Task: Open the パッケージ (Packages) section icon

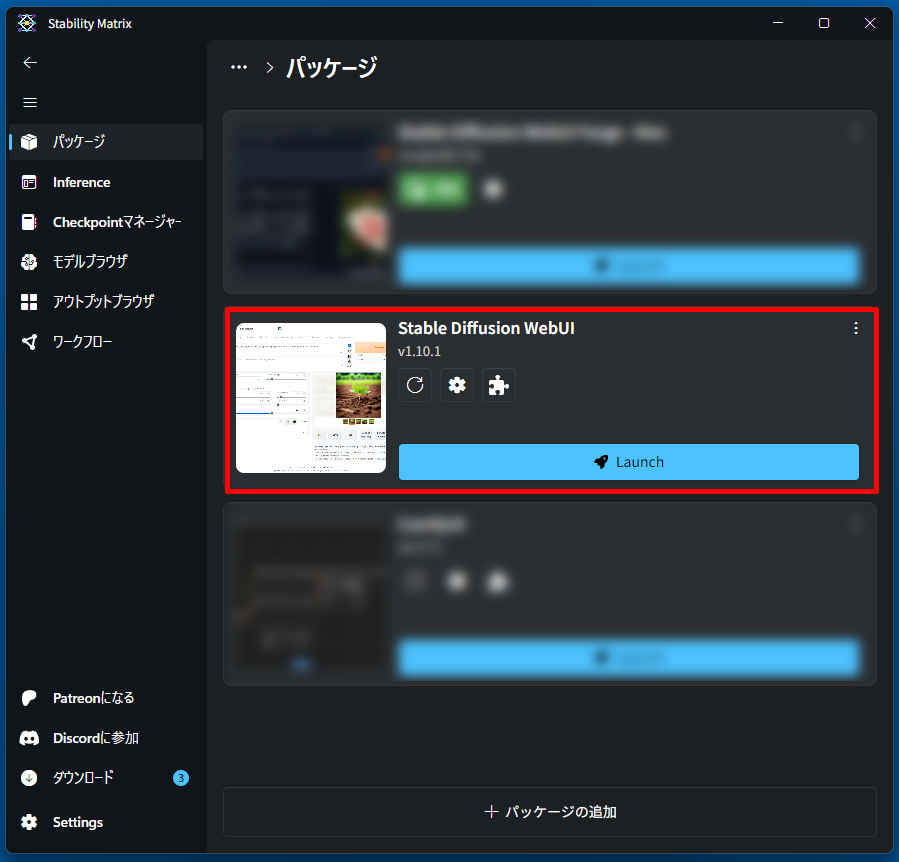Action: click(x=29, y=142)
